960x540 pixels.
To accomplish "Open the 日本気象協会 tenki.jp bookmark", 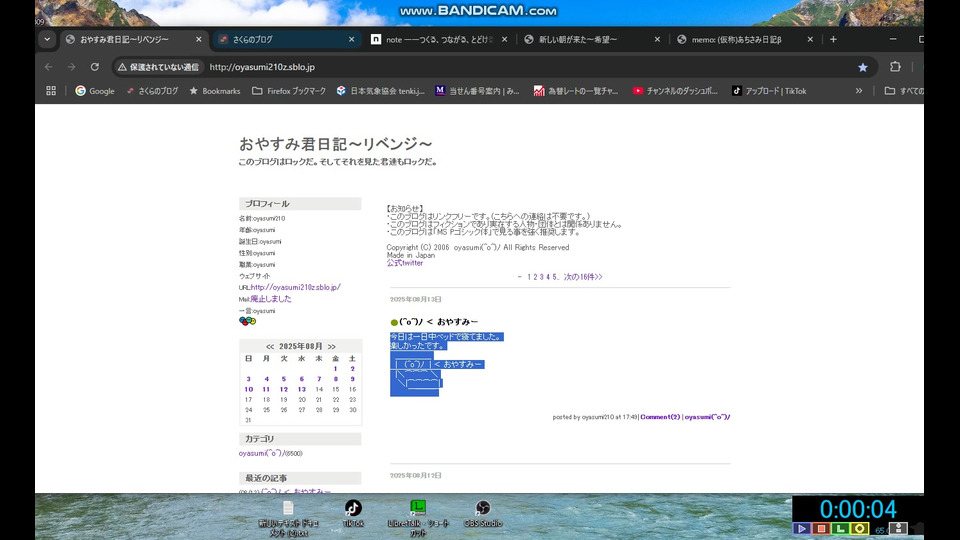I will click(381, 91).
